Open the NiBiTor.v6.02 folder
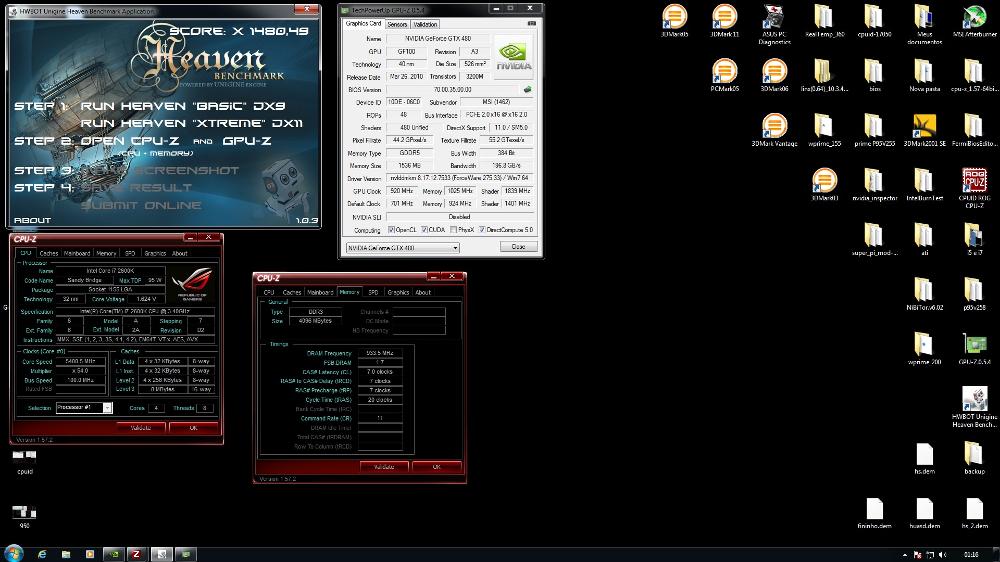The image size is (1000, 562). coord(924,294)
